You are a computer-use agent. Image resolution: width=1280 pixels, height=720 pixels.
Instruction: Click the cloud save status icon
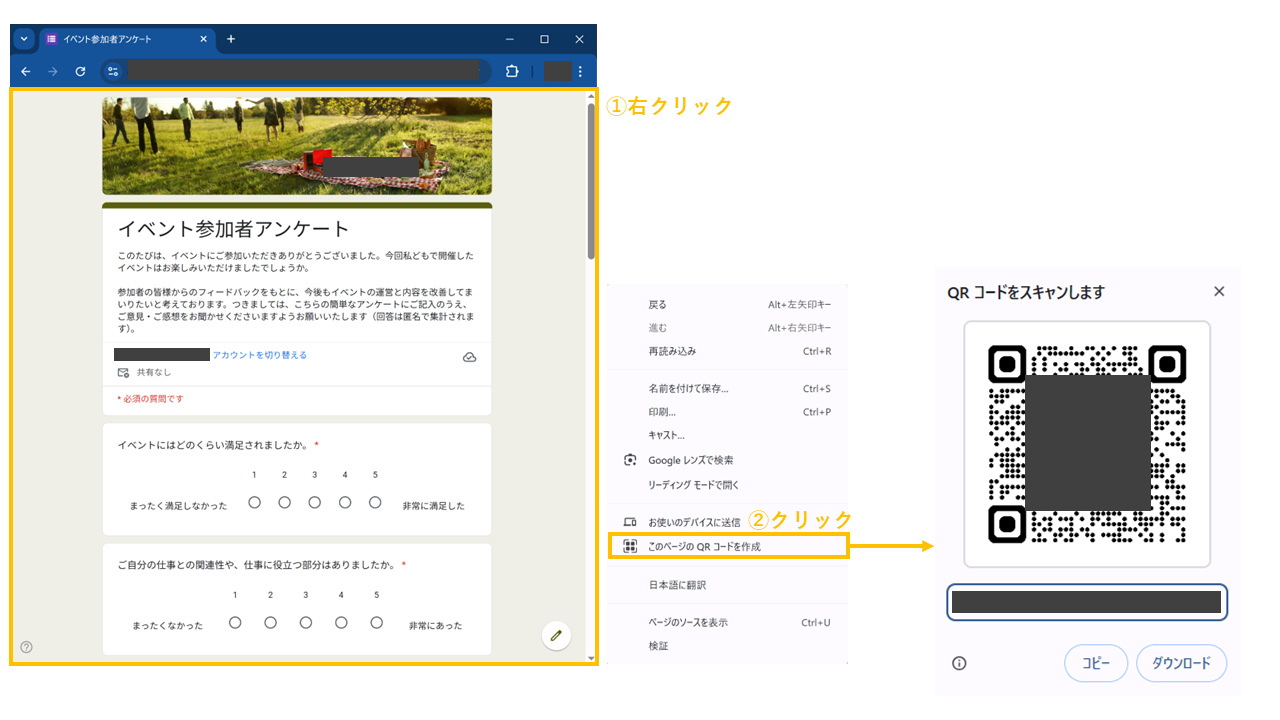tap(469, 357)
